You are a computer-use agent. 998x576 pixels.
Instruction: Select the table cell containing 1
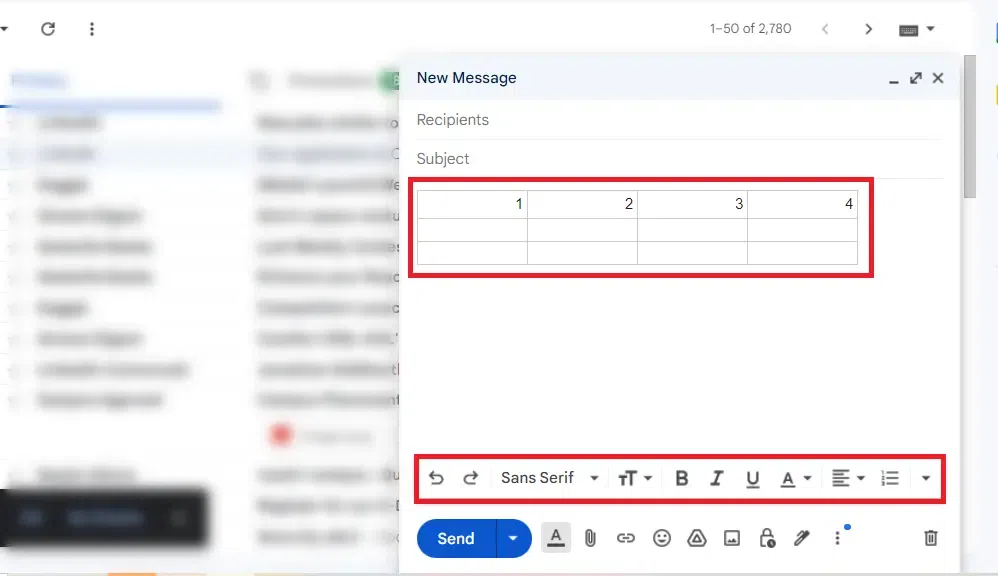click(472, 204)
